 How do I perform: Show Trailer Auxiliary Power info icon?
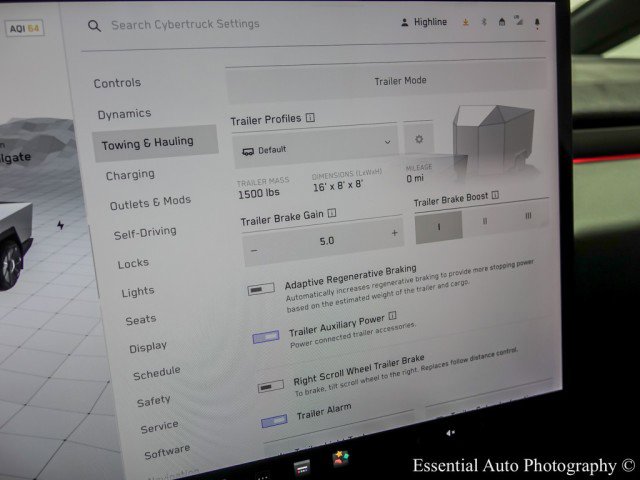[393, 316]
